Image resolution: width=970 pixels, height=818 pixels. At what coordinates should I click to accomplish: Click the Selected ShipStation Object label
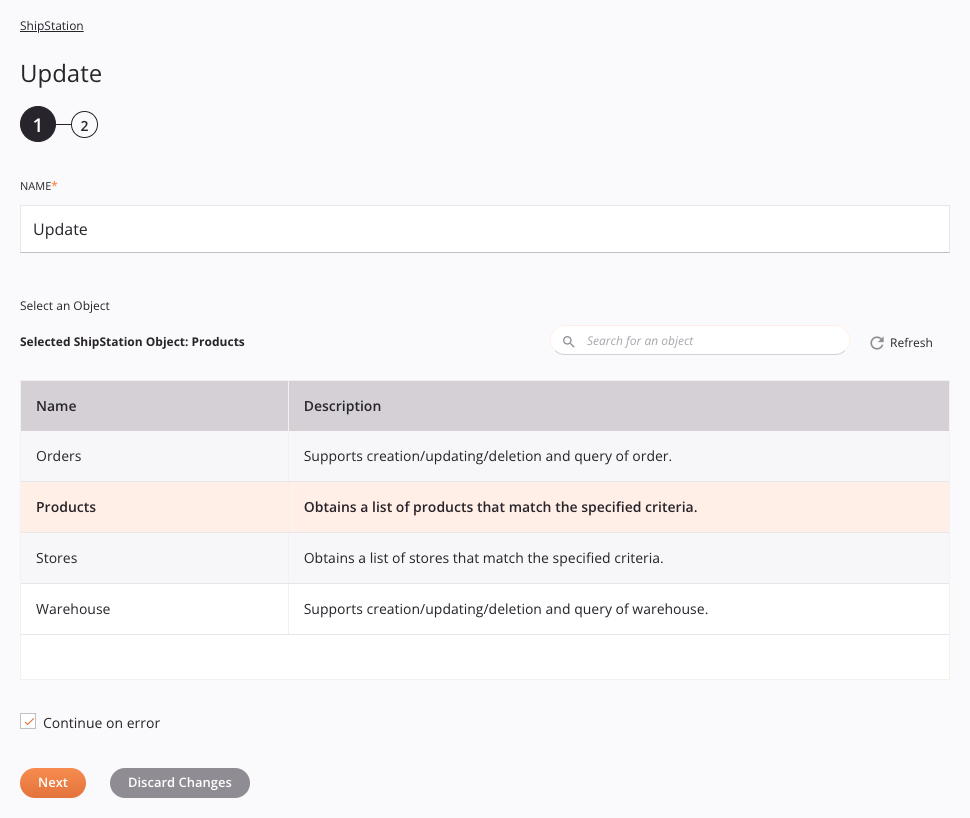pyautogui.click(x=132, y=342)
